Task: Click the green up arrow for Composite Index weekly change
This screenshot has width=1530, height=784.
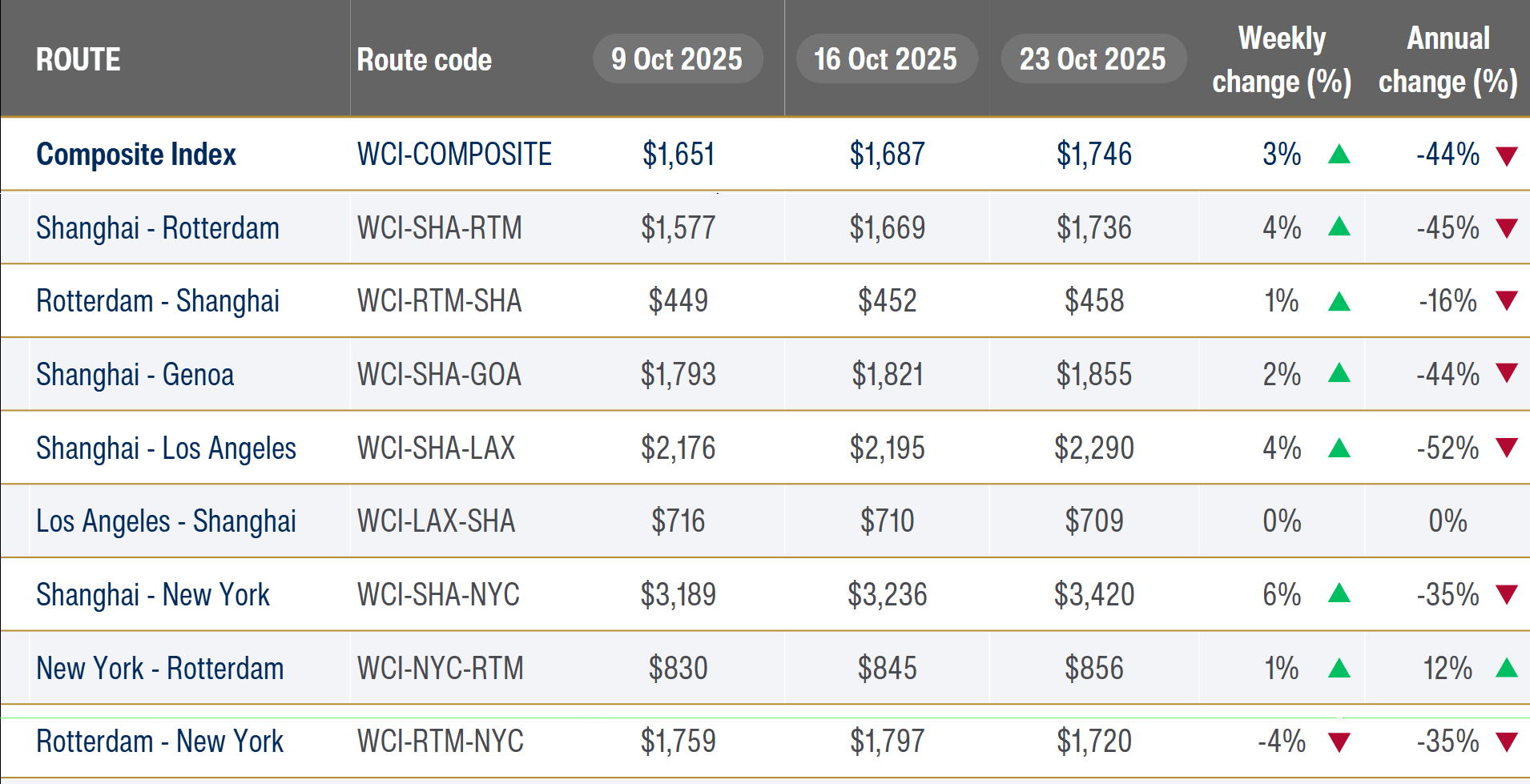Action: tap(1339, 155)
